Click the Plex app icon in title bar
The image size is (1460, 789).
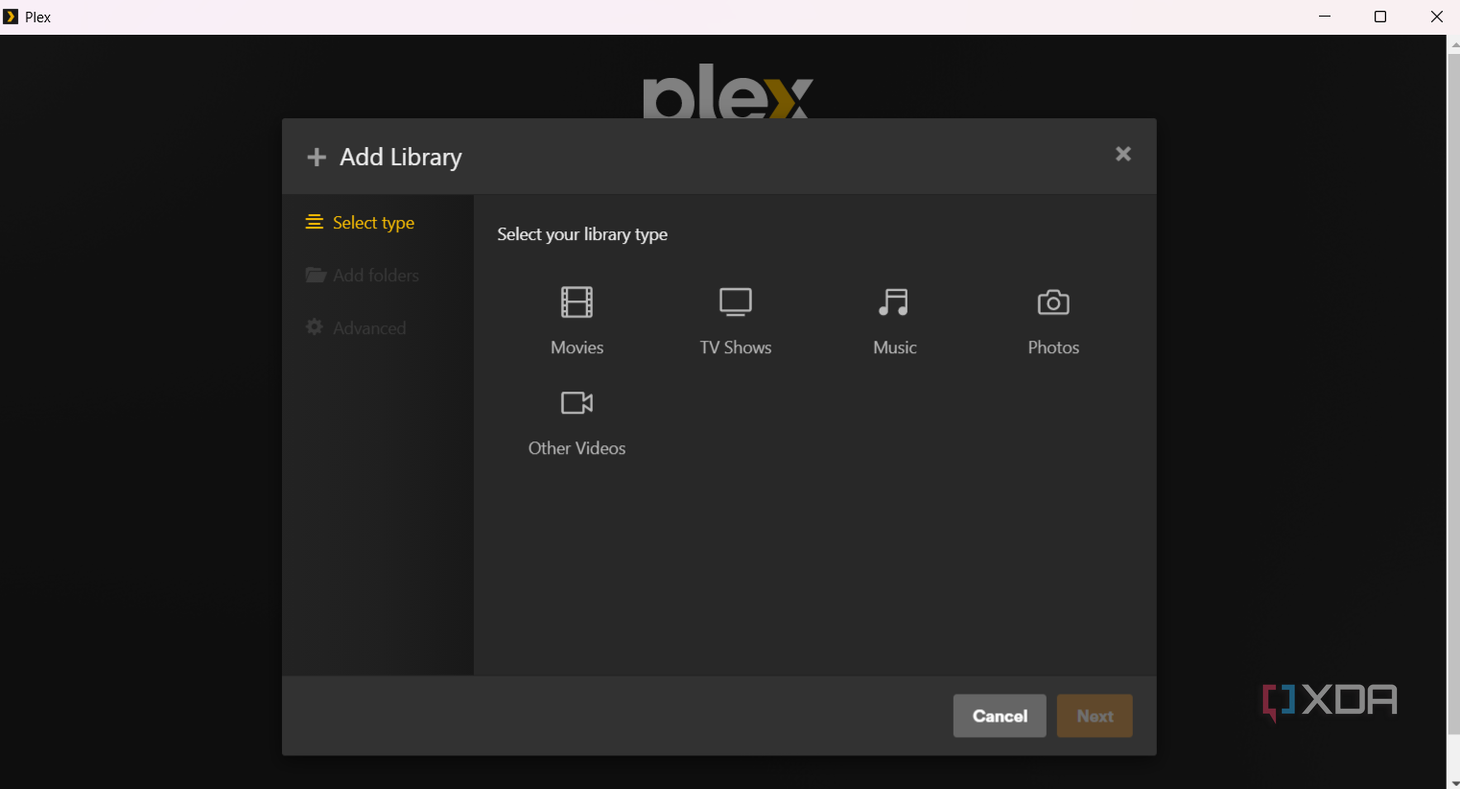coord(11,17)
